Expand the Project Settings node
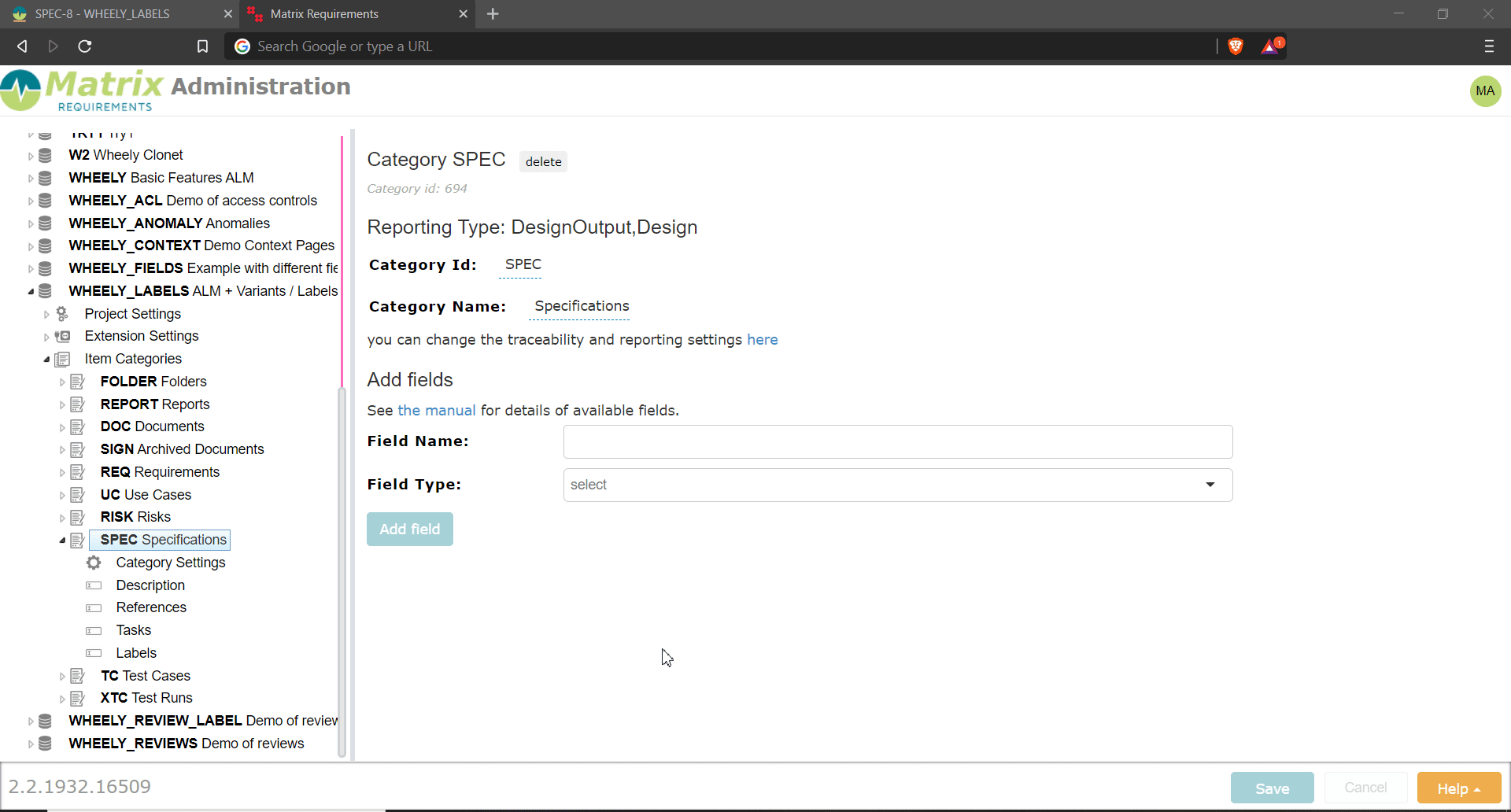 pyautogui.click(x=46, y=315)
